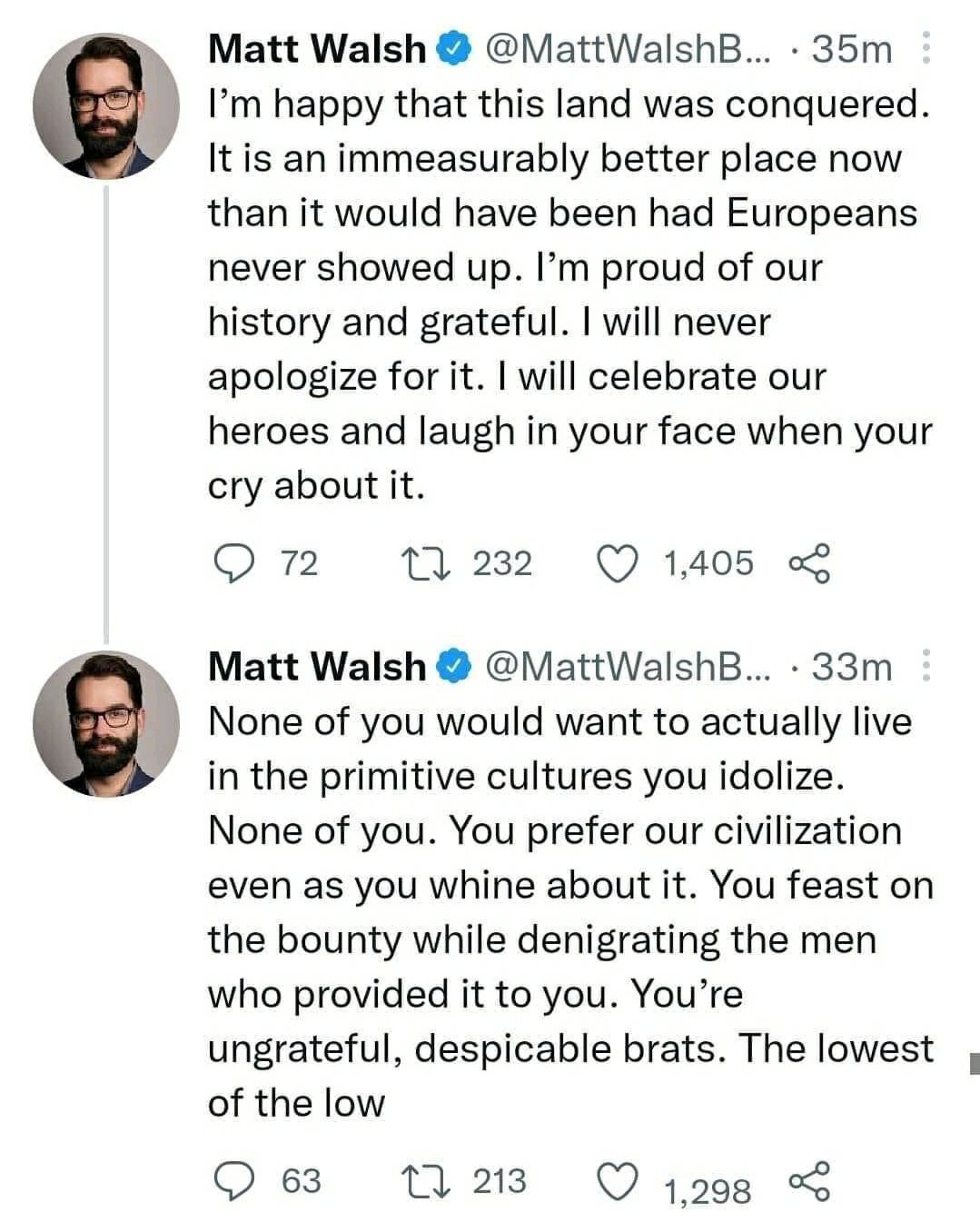
Task: Like the first tweet with 1,405 likes
Action: pos(618,563)
